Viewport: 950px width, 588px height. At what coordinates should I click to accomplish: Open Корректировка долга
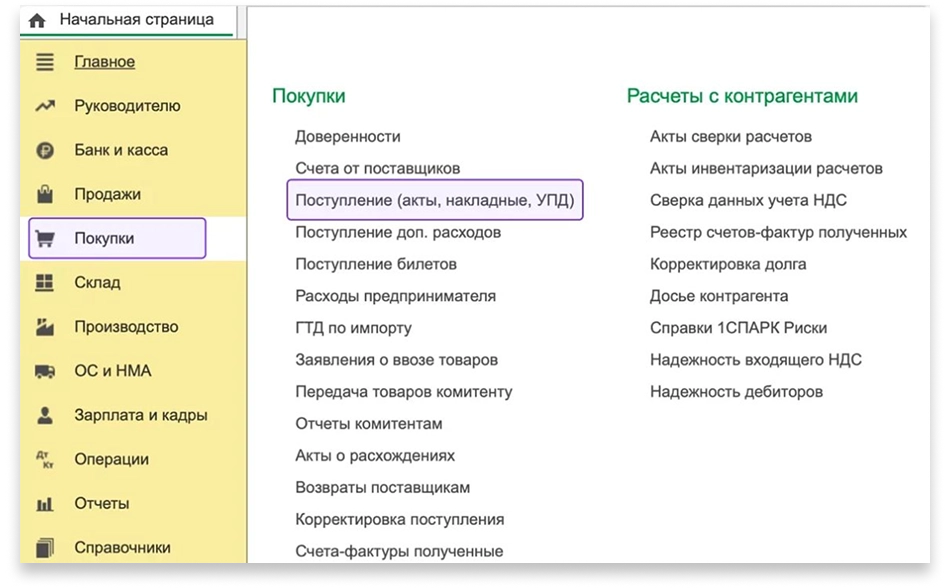(728, 265)
